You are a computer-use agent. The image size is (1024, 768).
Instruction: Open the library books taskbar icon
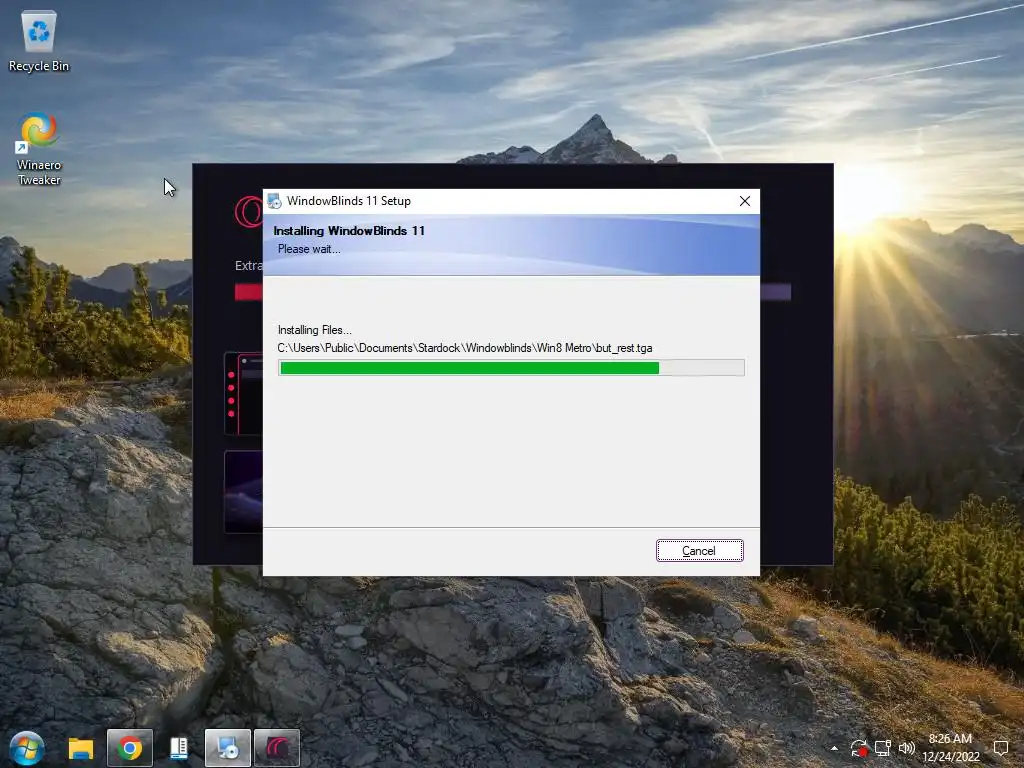click(178, 748)
